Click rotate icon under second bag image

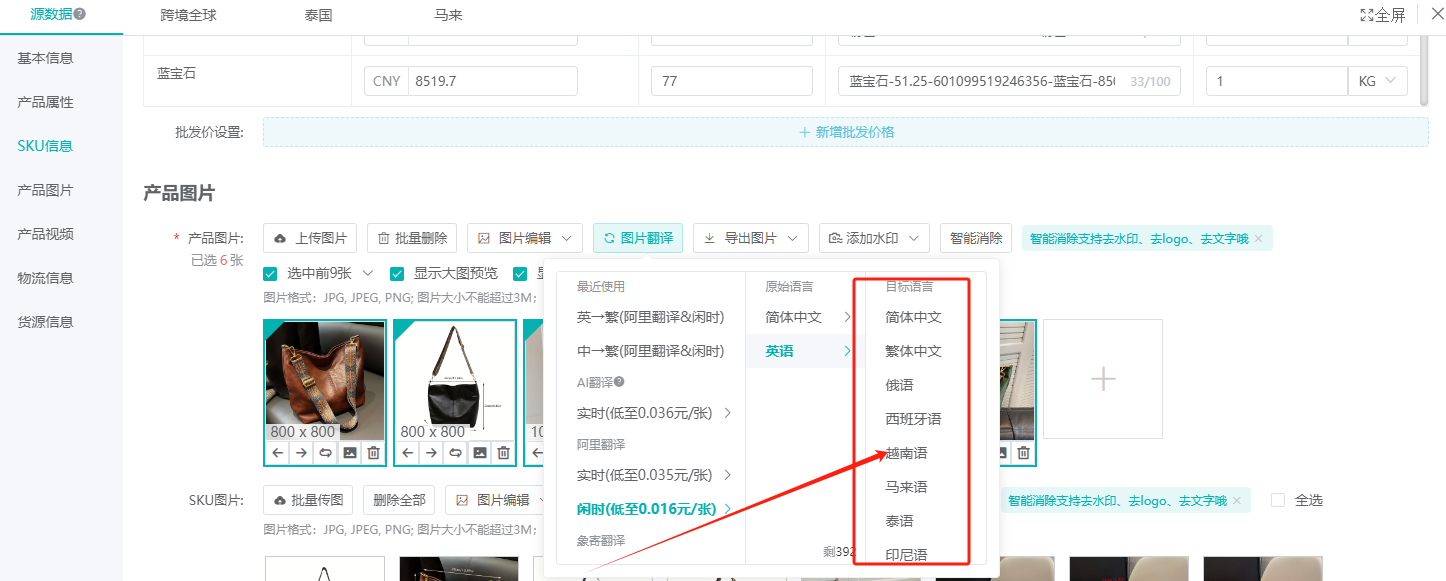tap(455, 453)
